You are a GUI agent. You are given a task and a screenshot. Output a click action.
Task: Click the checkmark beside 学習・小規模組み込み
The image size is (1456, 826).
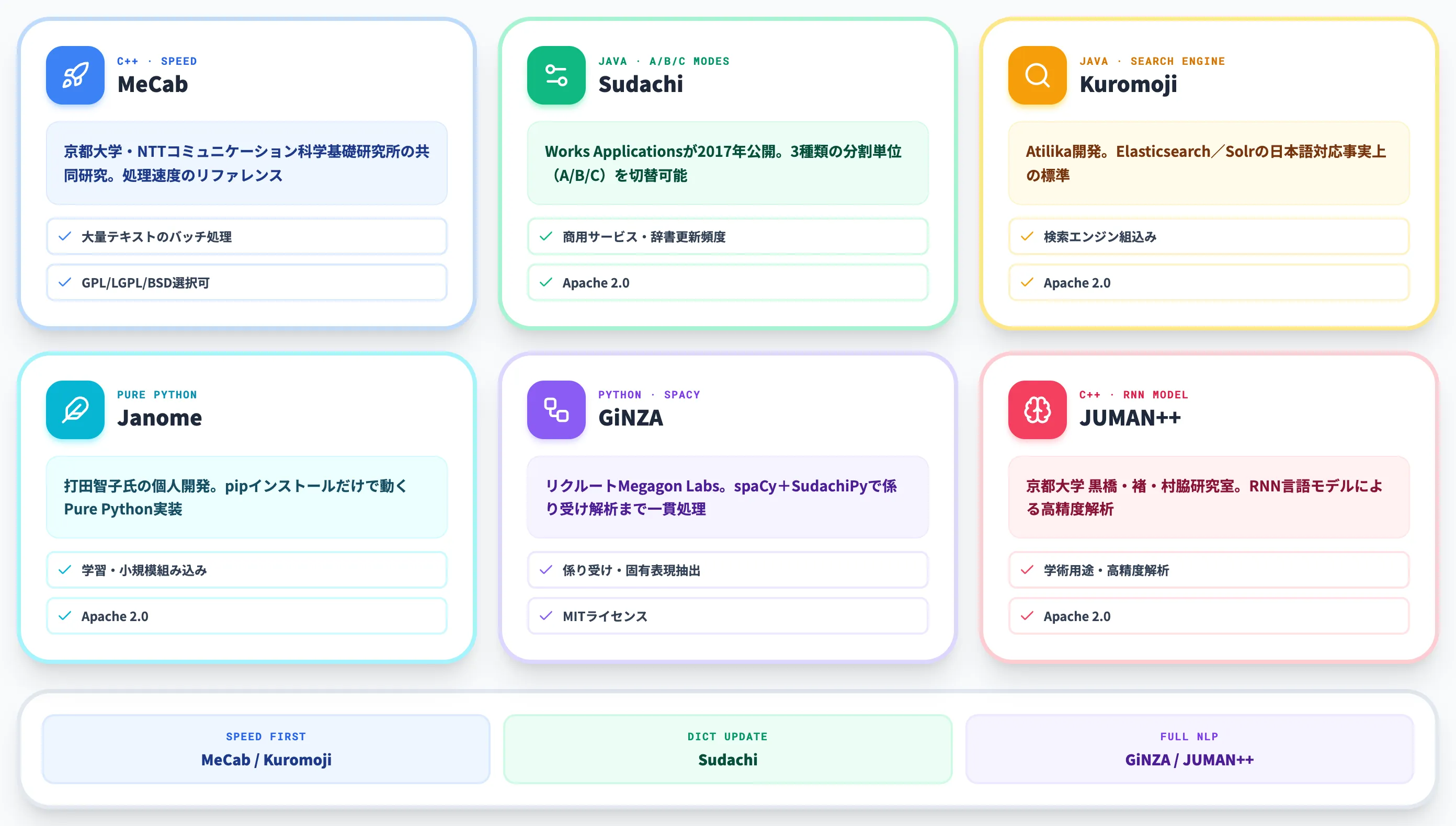65,570
